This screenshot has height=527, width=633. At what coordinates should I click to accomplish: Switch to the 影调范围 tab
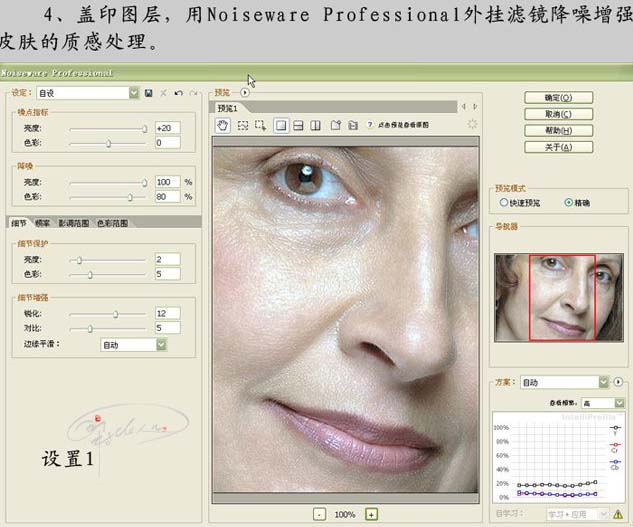tap(73, 223)
